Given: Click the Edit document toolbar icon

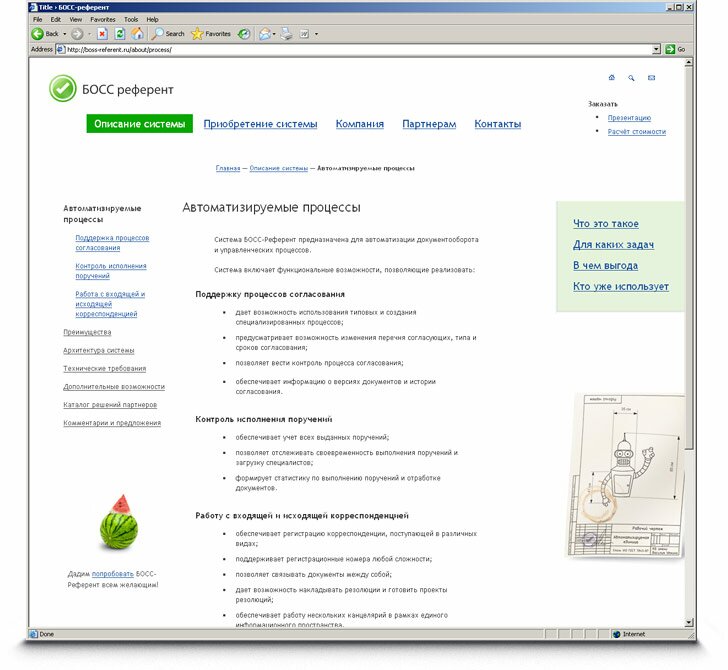Looking at the screenshot, I should coord(304,34).
